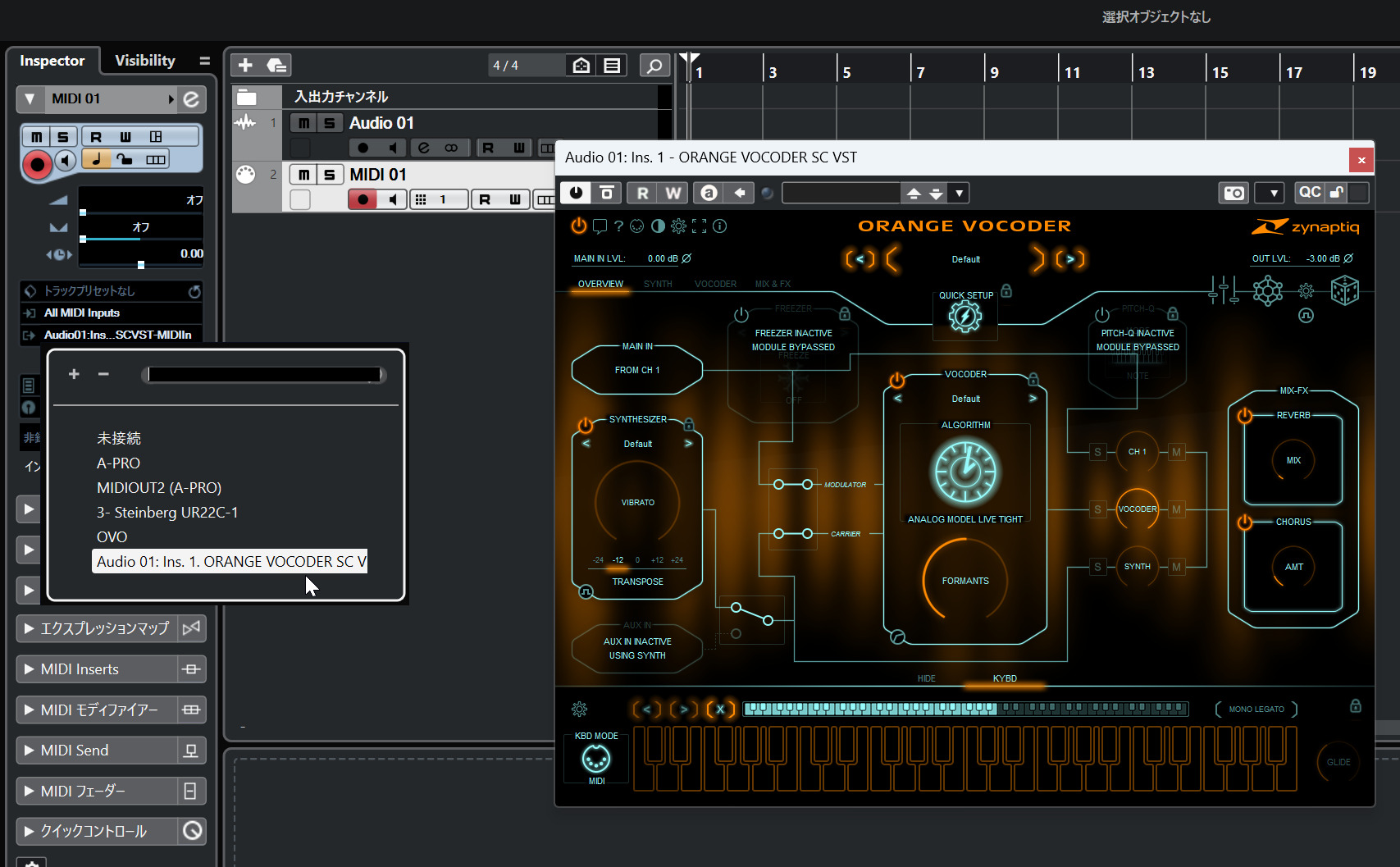
Task: Open Orange Vocoder Quick Setup
Action: pyautogui.click(x=965, y=317)
